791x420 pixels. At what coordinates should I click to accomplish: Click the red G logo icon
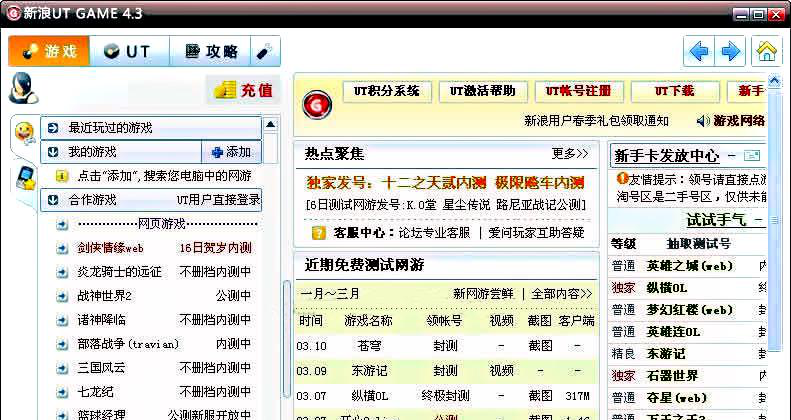[317, 104]
